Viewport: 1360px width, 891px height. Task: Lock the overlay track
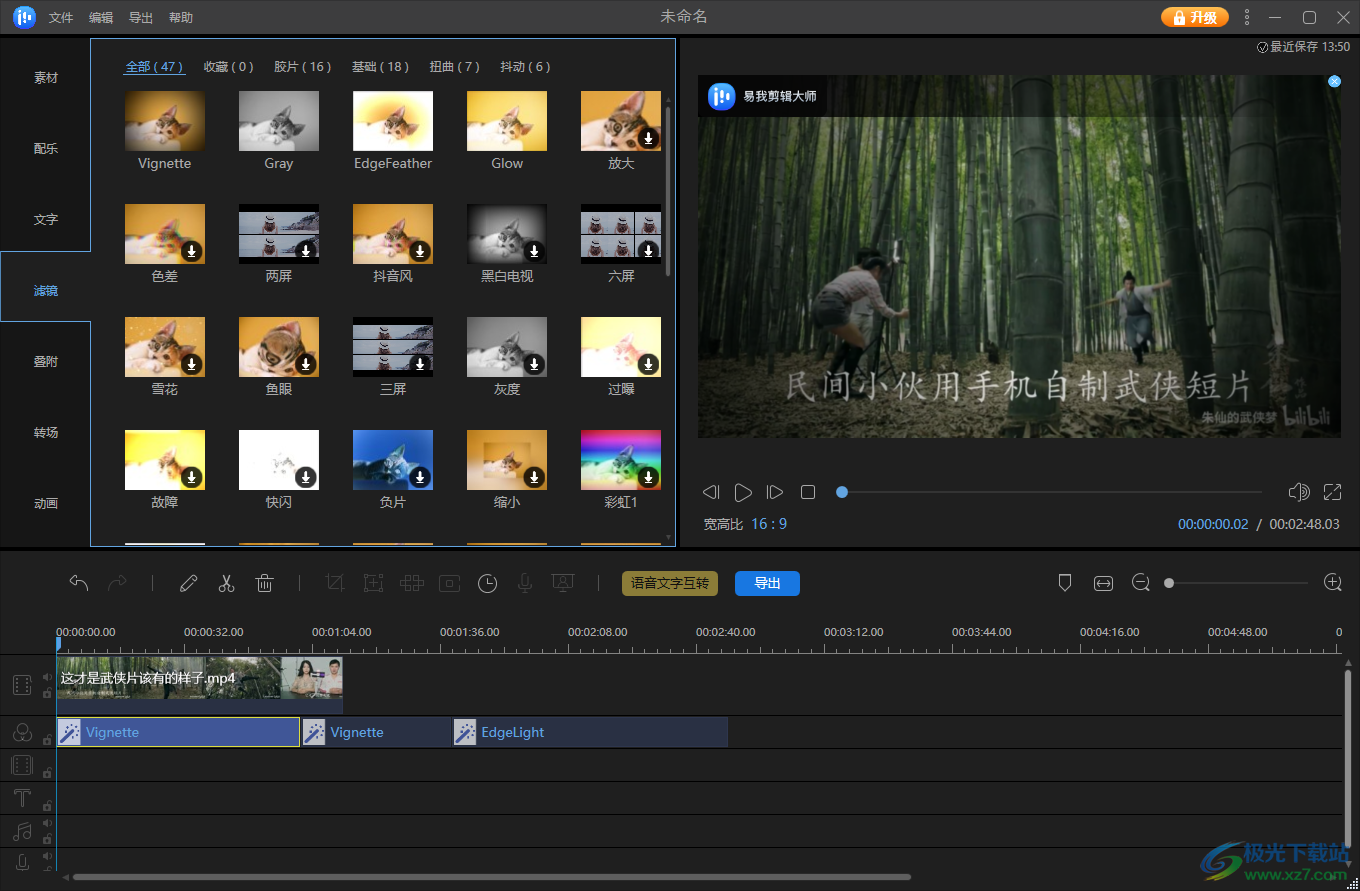click(x=47, y=773)
